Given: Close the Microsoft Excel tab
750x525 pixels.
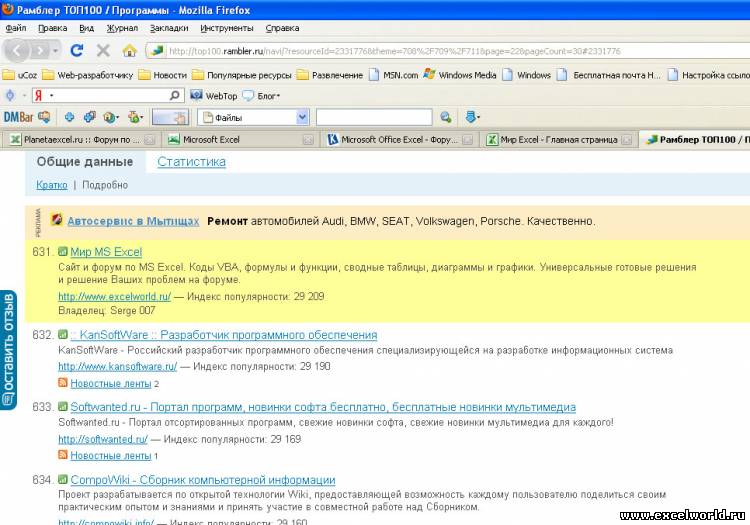Looking at the screenshot, I should tap(309, 140).
